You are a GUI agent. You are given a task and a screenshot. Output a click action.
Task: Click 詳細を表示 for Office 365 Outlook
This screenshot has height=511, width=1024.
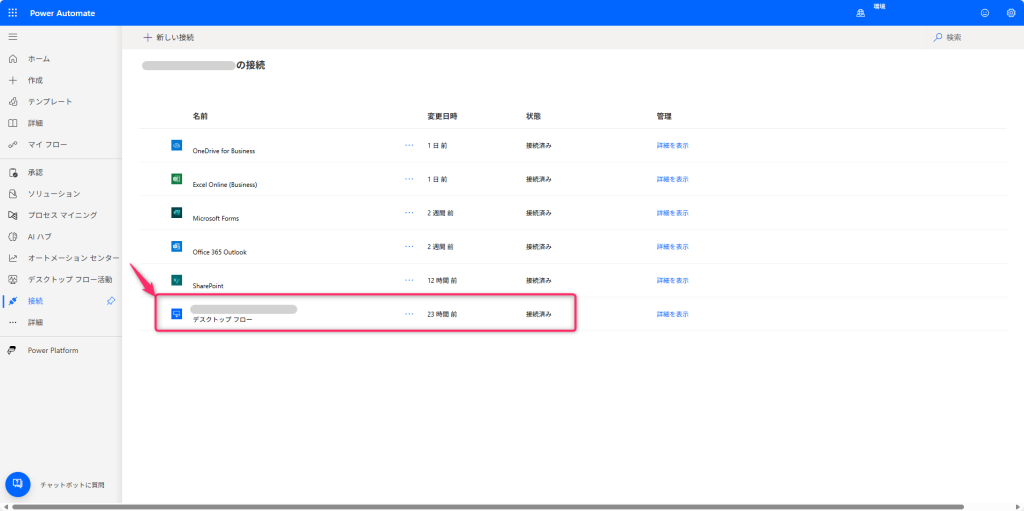click(x=673, y=247)
